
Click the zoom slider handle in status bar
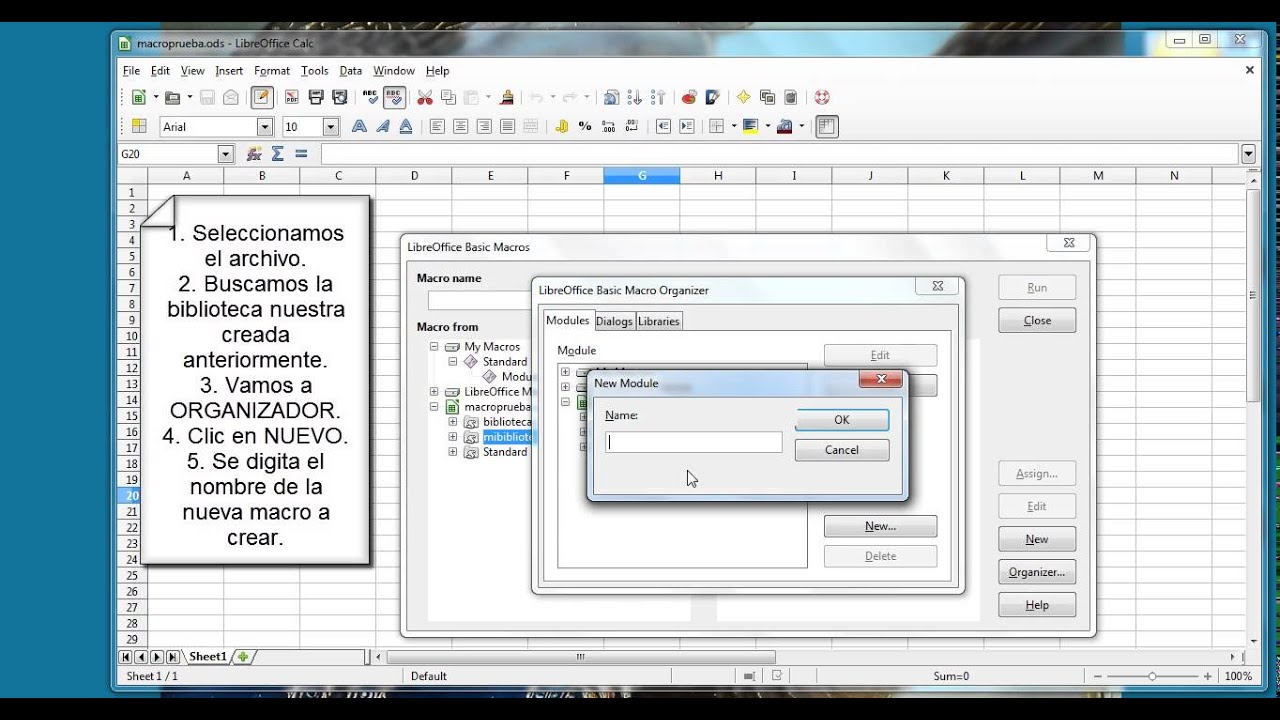click(x=1152, y=677)
